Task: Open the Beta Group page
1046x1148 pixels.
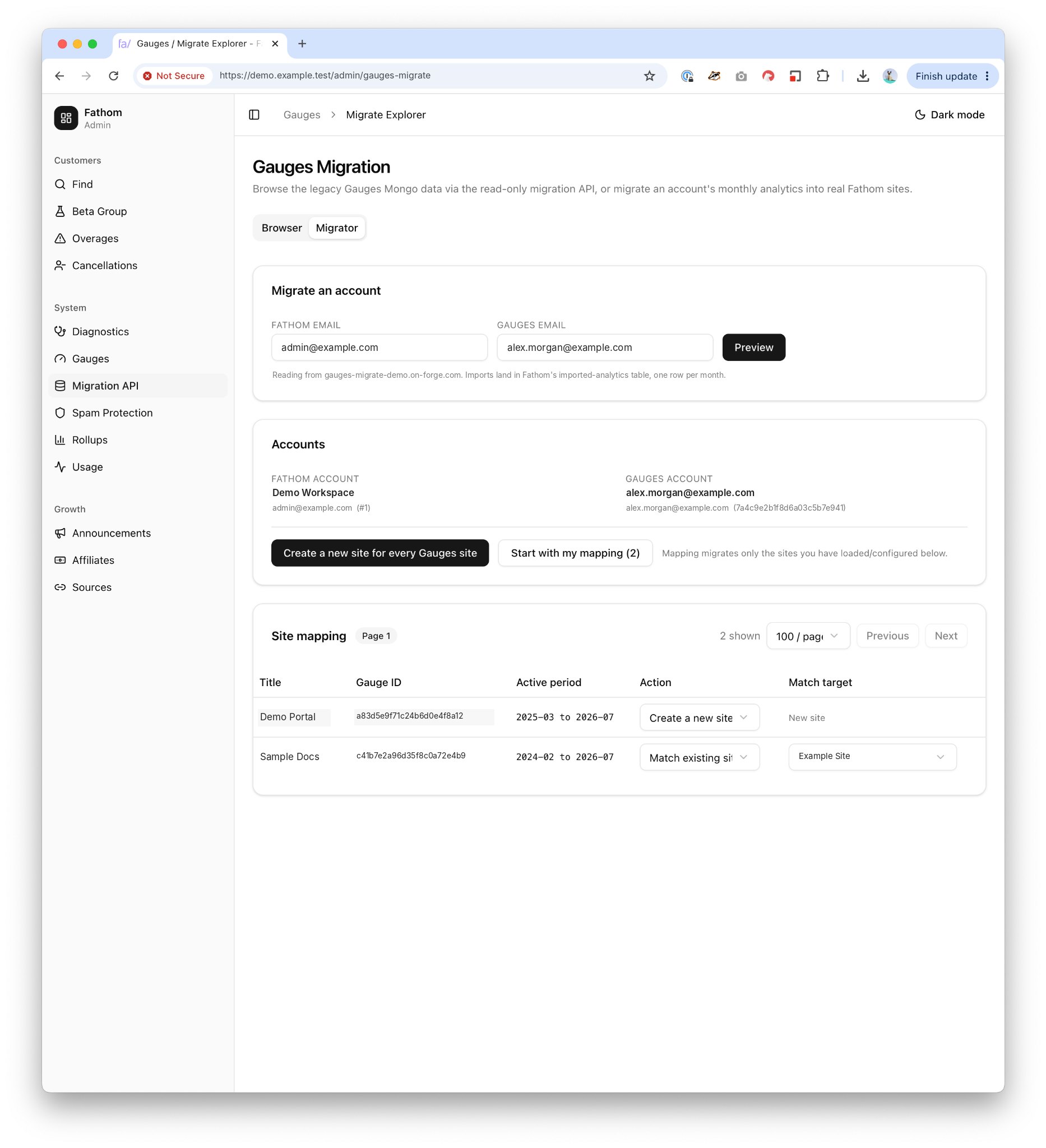Action: coord(138,211)
